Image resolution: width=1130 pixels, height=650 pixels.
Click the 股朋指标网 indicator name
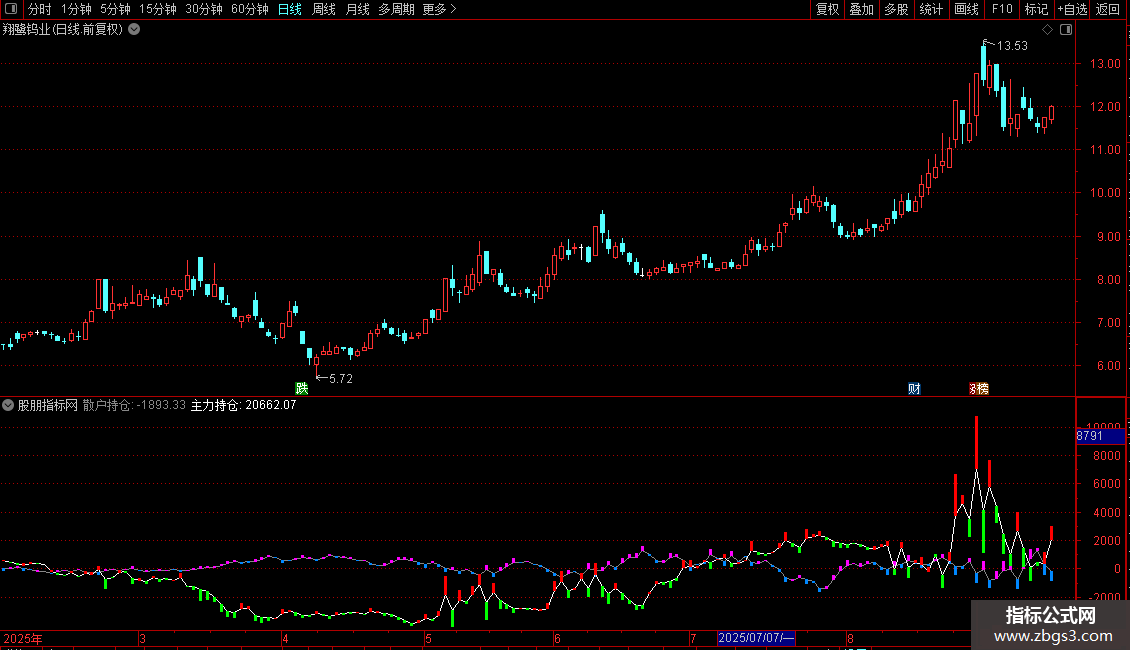coord(48,405)
